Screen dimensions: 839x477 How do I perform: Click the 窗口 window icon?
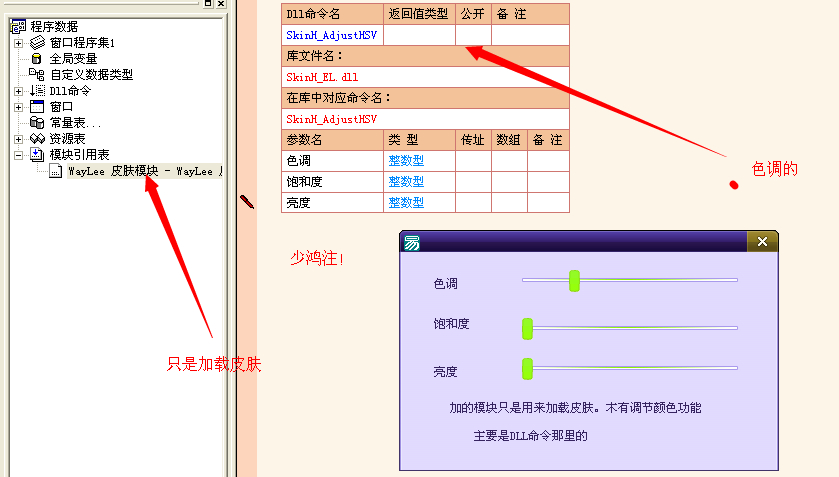(x=37, y=107)
